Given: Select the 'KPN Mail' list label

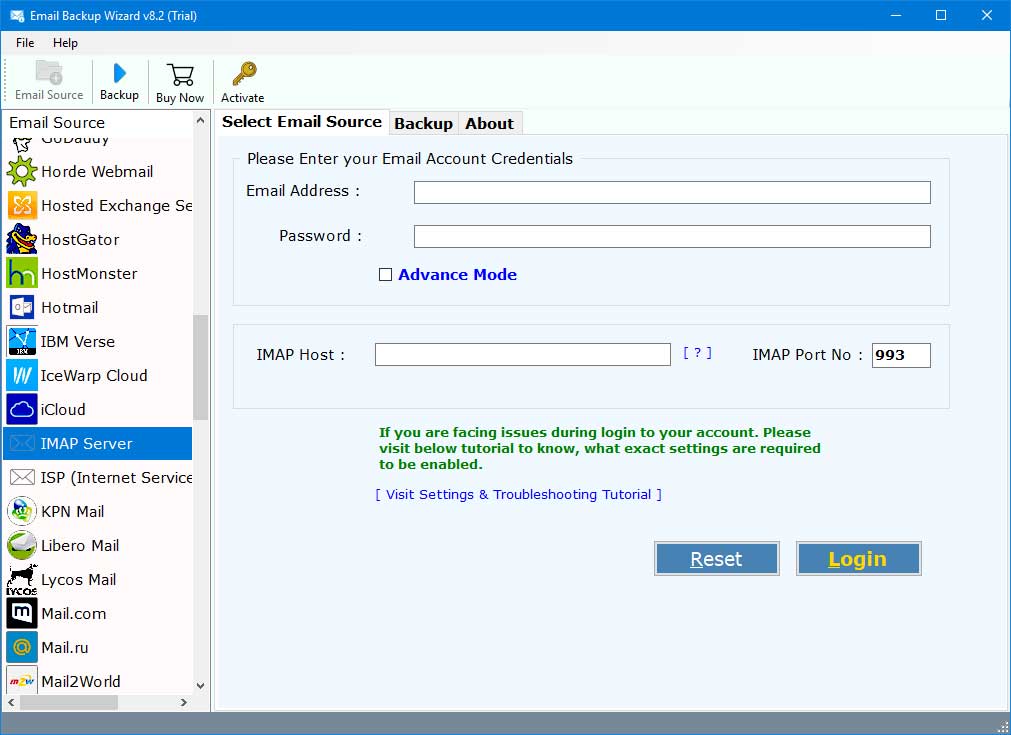Looking at the screenshot, I should 73,511.
